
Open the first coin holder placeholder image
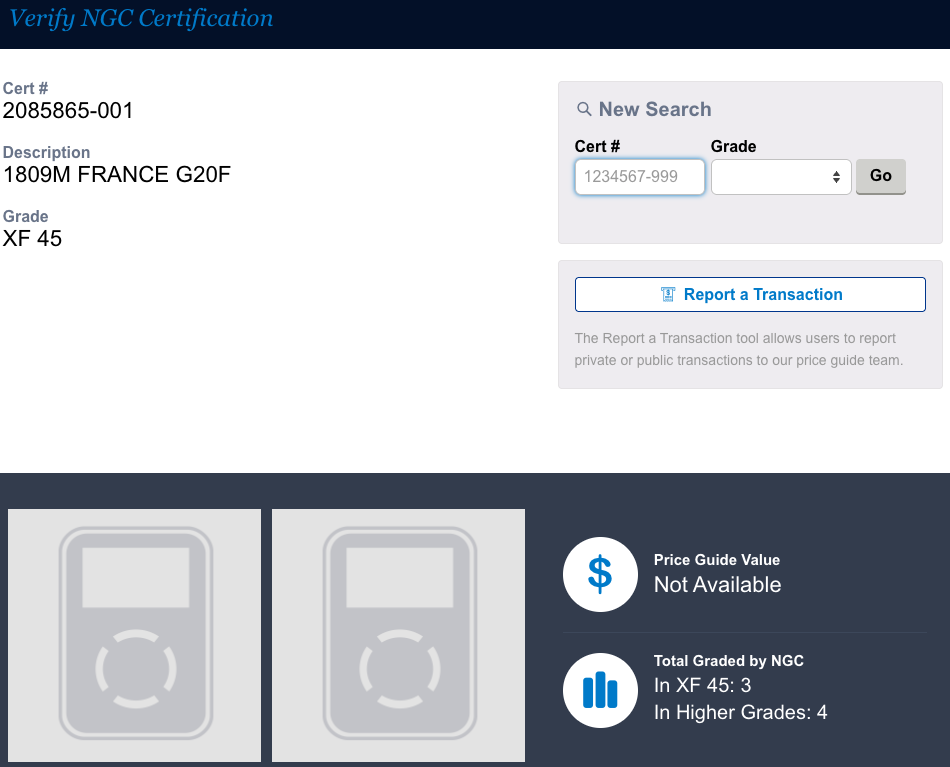135,635
